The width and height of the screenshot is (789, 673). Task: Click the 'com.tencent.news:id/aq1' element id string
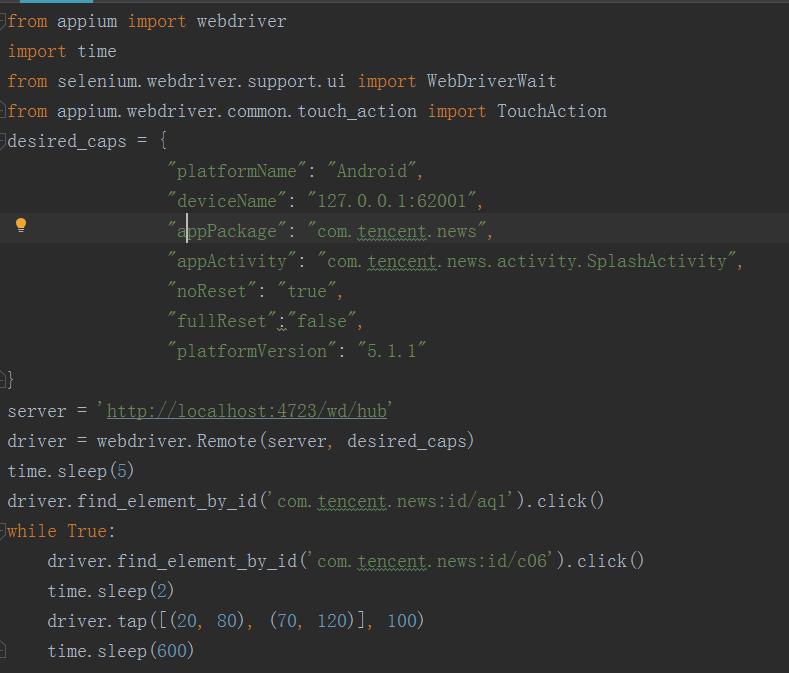pyautogui.click(x=396, y=501)
